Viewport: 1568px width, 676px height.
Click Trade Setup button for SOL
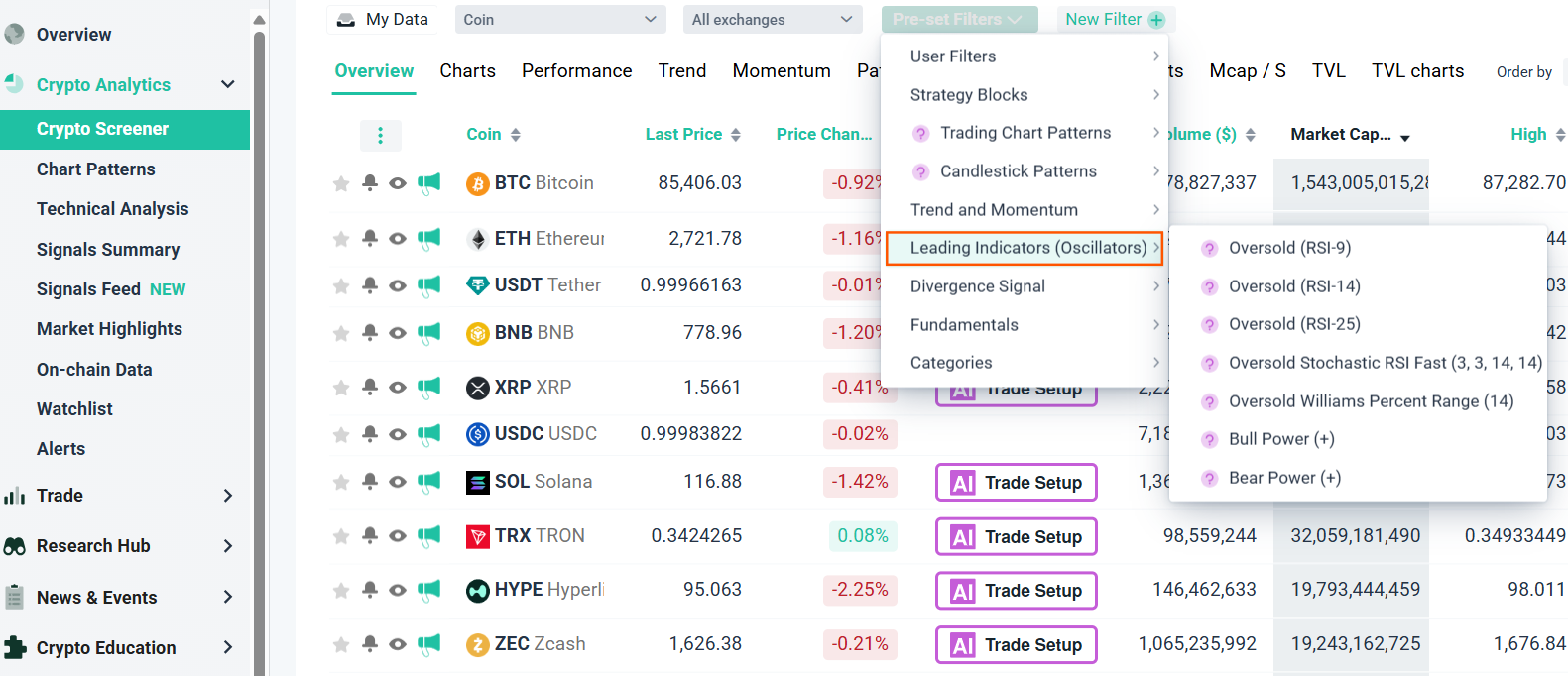click(x=1017, y=483)
